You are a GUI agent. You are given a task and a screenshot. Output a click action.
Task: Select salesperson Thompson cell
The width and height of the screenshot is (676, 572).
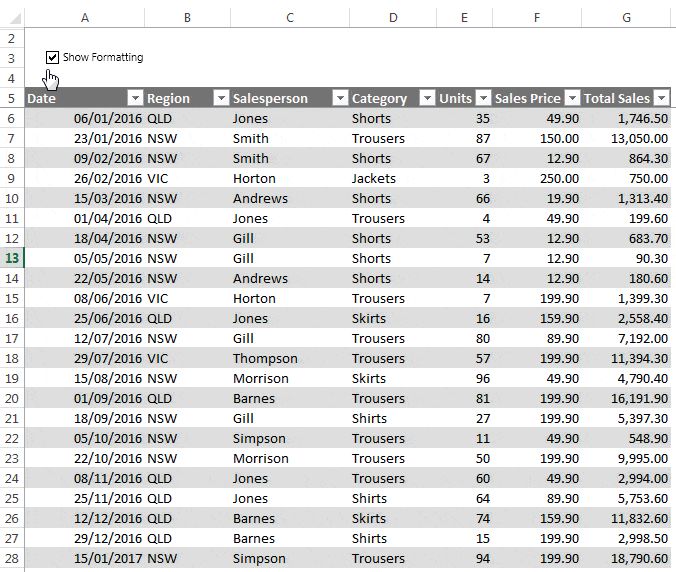point(290,358)
